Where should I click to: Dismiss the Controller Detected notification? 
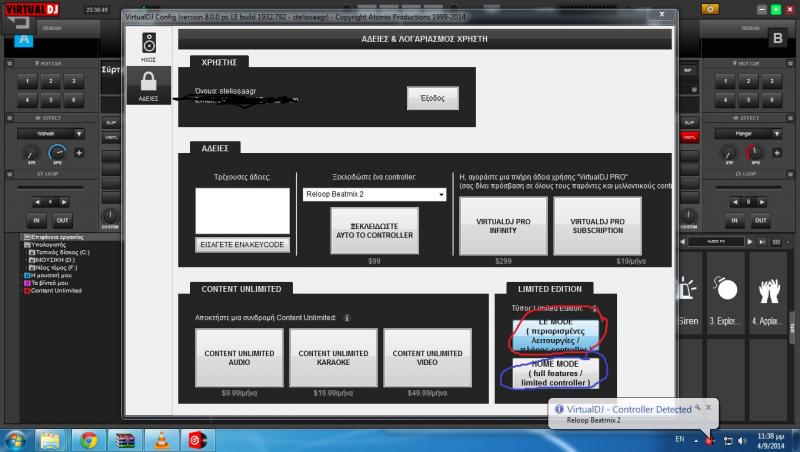pyautogui.click(x=708, y=408)
